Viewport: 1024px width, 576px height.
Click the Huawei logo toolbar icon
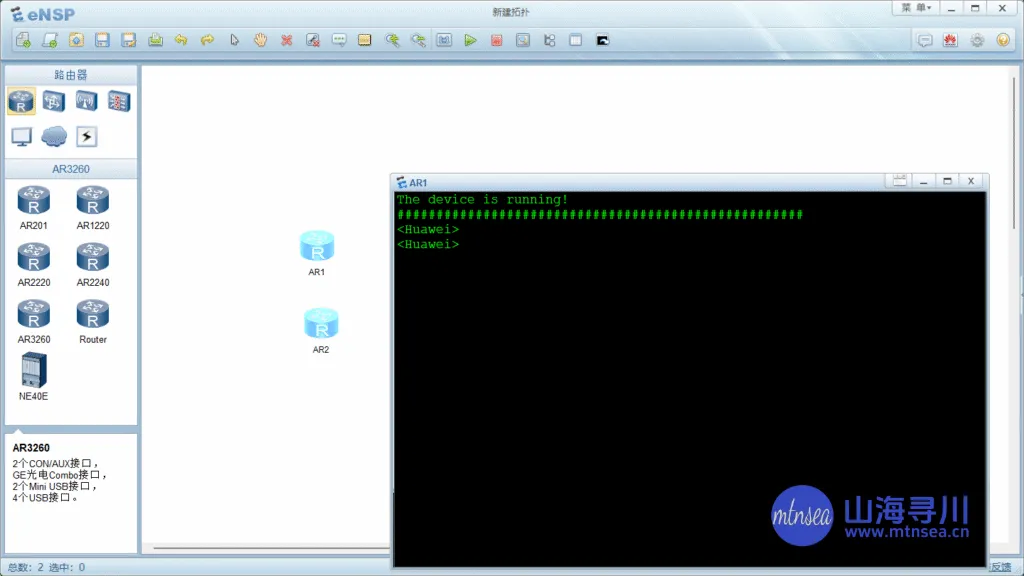(x=950, y=40)
